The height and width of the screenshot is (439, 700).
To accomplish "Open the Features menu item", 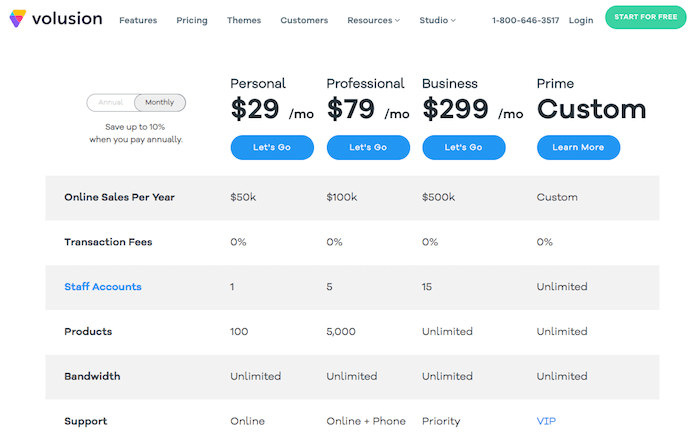I will 137,20.
